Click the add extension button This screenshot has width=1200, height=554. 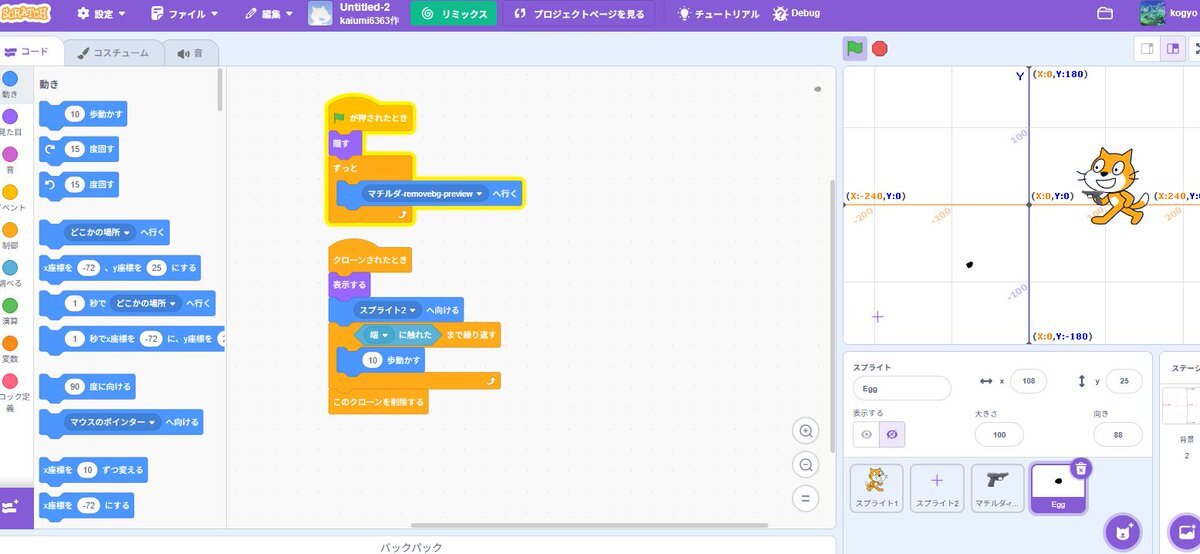pos(16,508)
